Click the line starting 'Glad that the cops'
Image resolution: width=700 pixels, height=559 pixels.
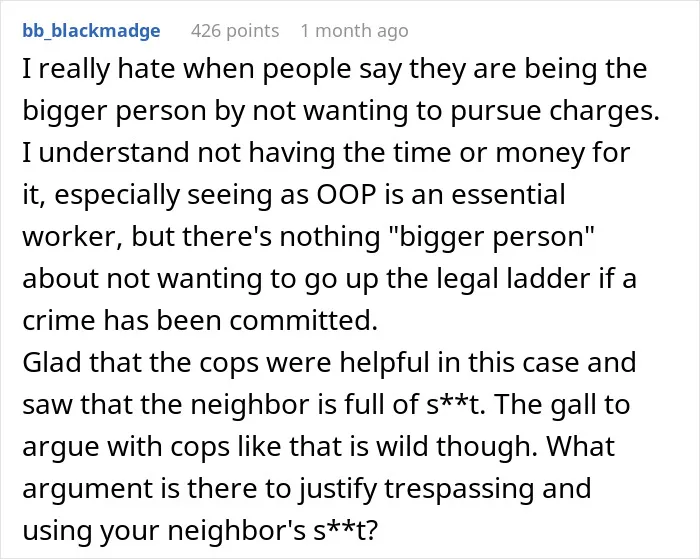tap(329, 363)
